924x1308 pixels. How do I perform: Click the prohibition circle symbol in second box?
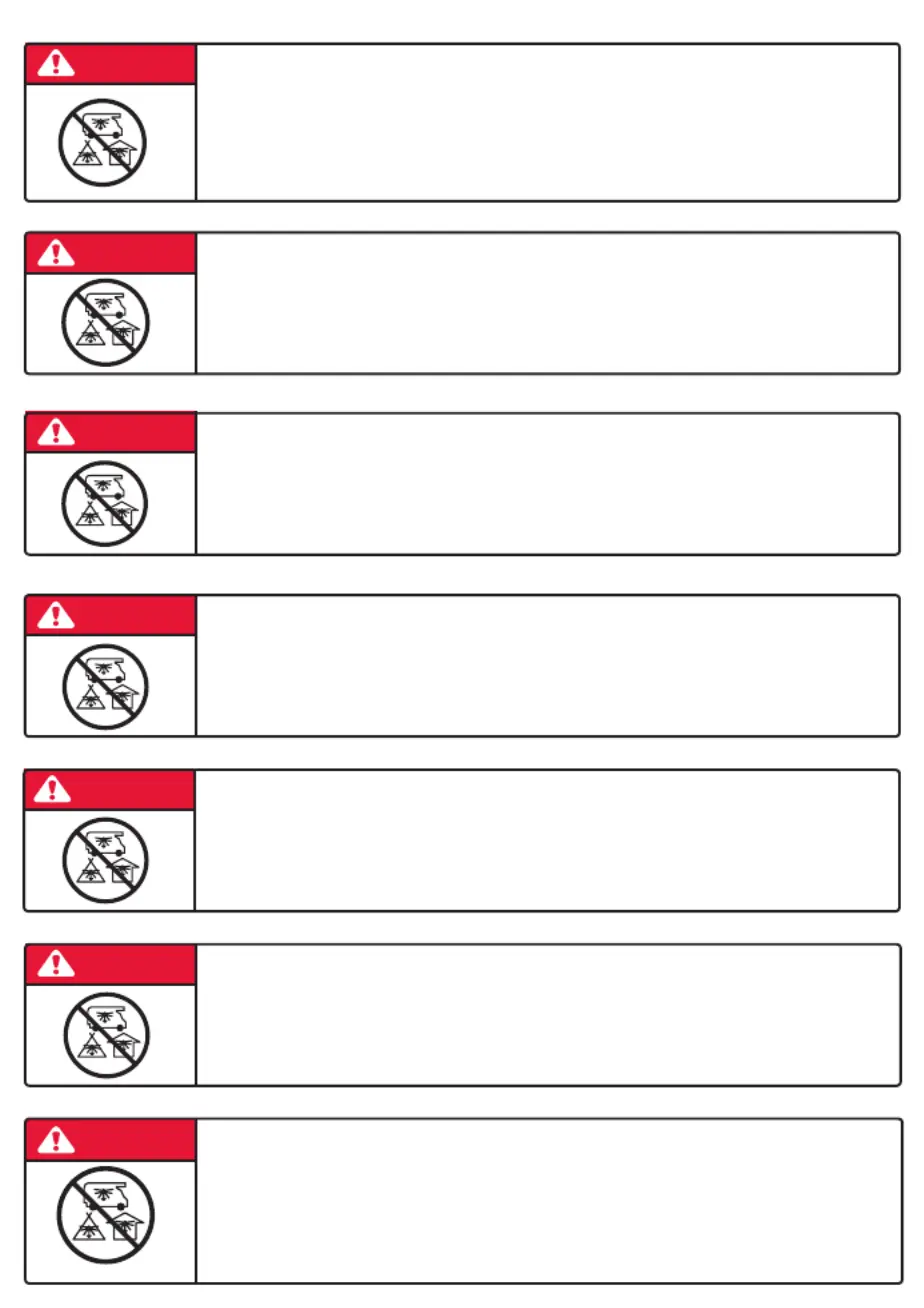coord(105,322)
